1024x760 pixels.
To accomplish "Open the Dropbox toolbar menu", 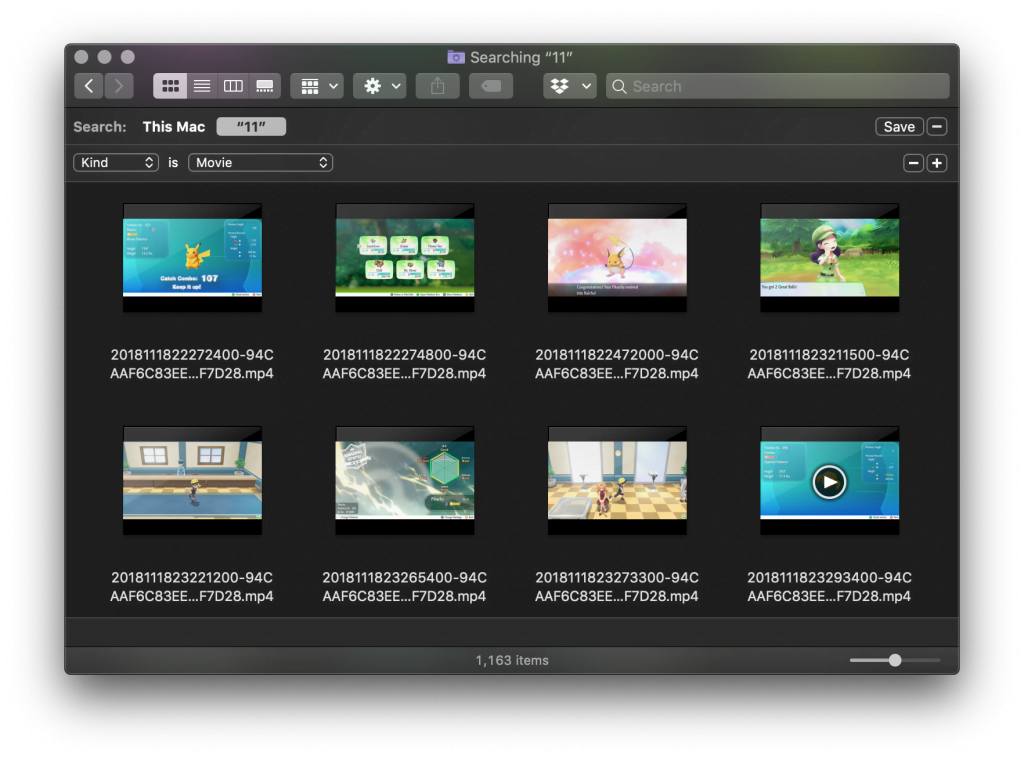I will pyautogui.click(x=570, y=86).
